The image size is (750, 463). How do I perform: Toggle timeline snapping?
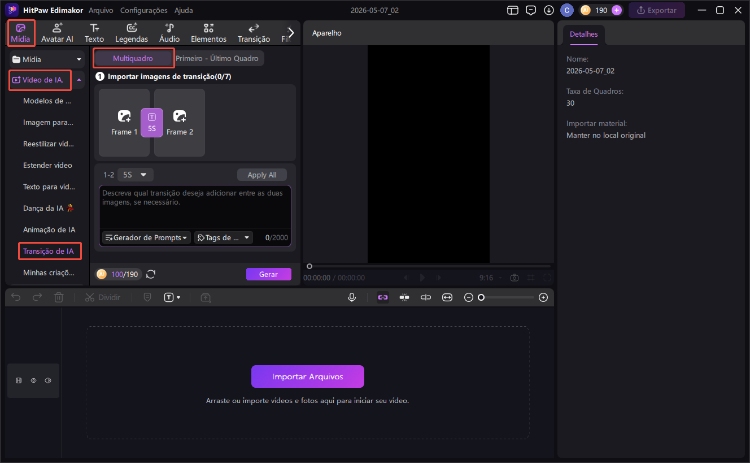404,298
